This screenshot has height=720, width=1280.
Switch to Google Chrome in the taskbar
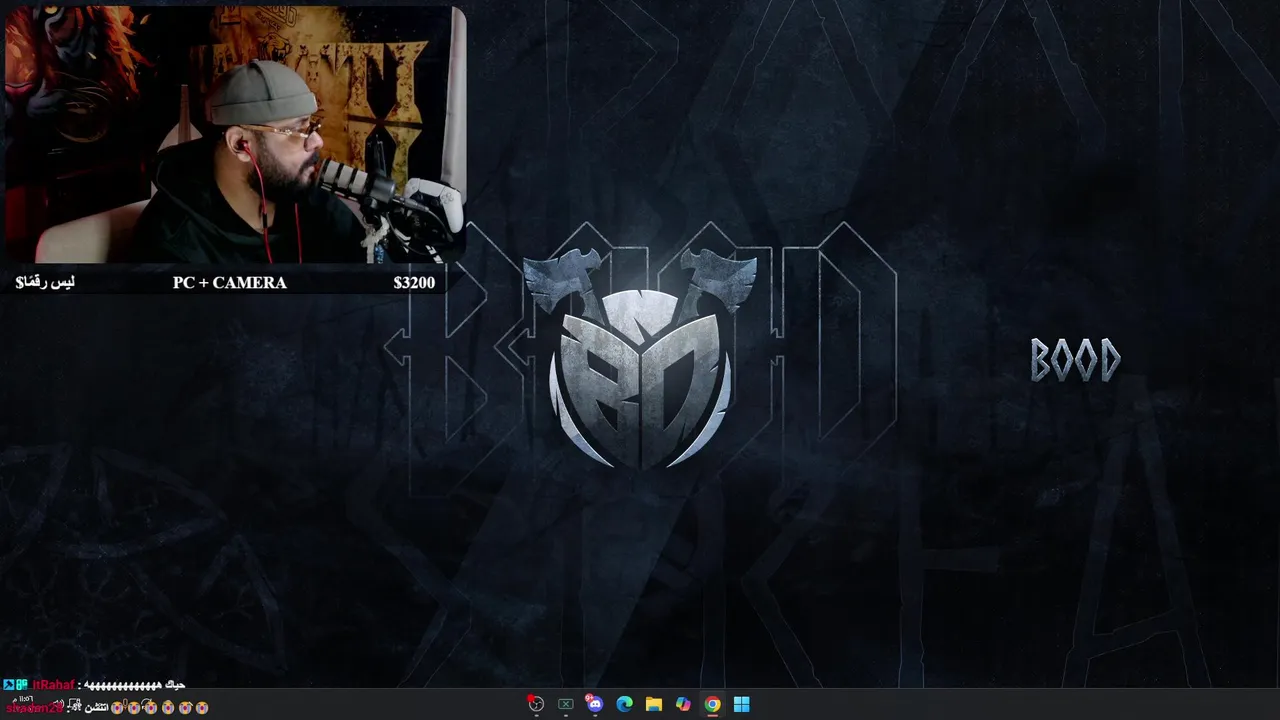coord(712,704)
